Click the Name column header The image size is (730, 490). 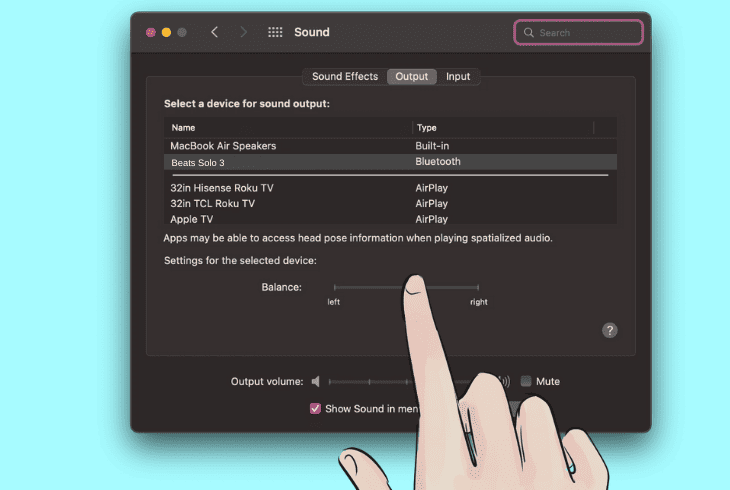click(288, 128)
